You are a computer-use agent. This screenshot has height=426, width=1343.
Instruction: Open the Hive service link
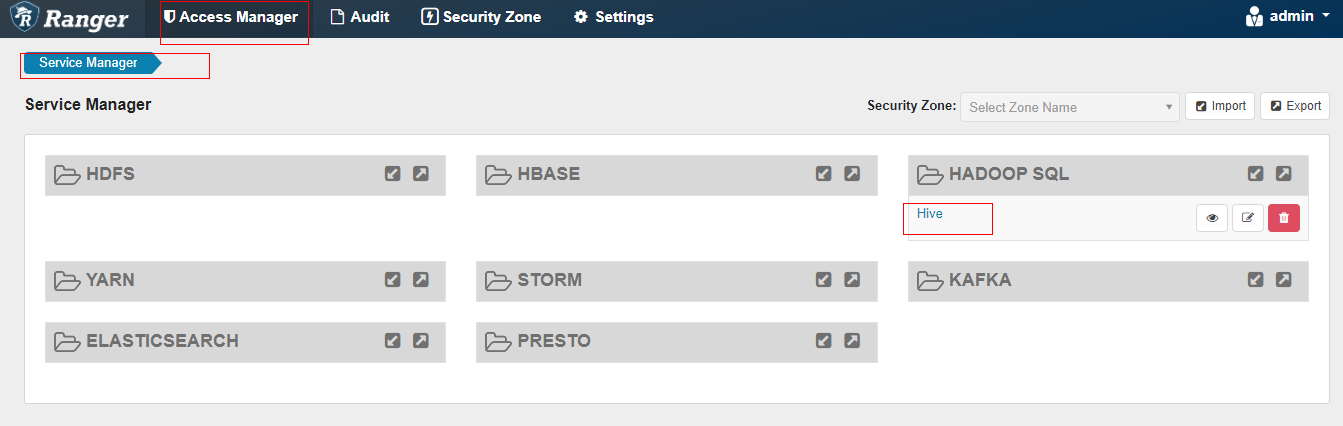930,214
